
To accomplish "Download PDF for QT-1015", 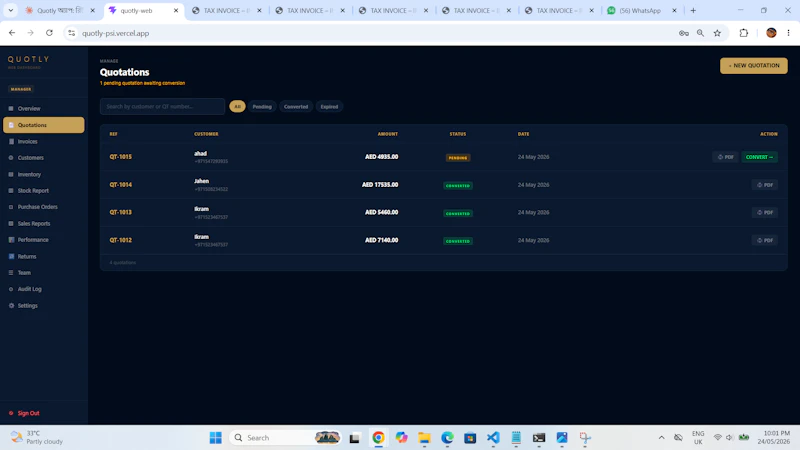I will [725, 157].
